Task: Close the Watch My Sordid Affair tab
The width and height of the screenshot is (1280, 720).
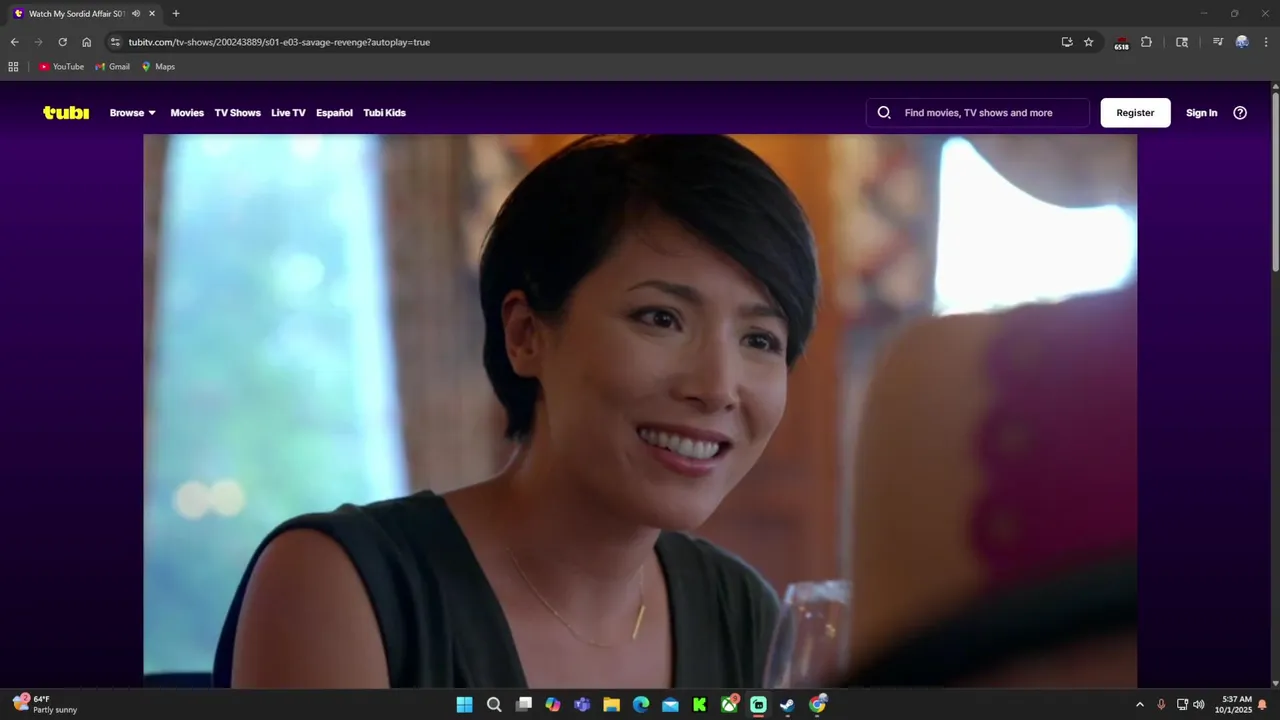Action: point(152,14)
